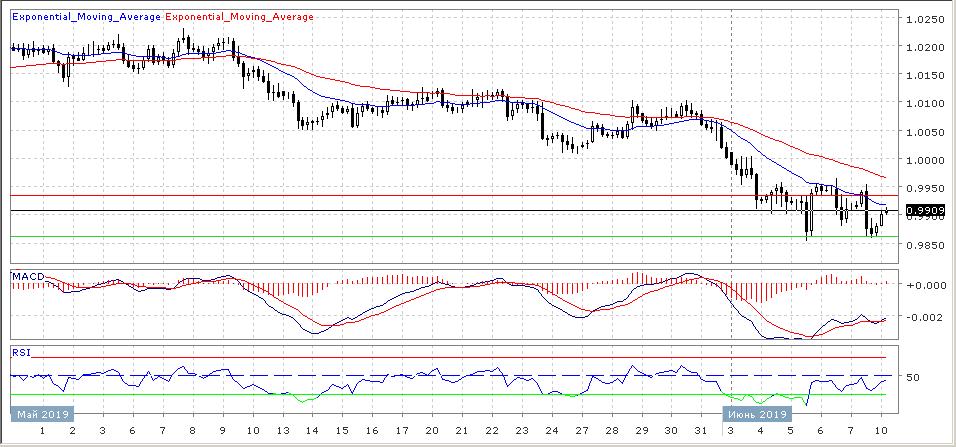Viewport: 956px width, 447px height.
Task: Select day 29 on the date axis
Action: (642, 430)
